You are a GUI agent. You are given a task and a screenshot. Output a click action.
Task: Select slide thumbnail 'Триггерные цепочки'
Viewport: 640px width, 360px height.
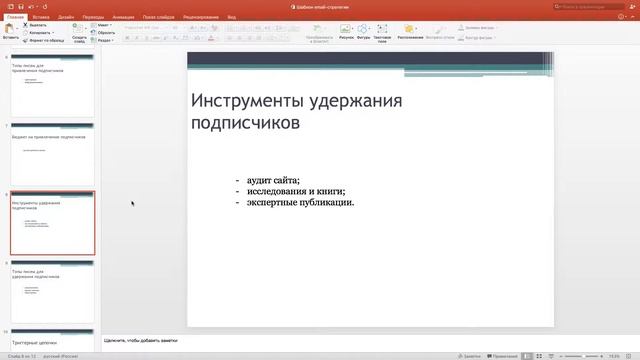click(53, 340)
